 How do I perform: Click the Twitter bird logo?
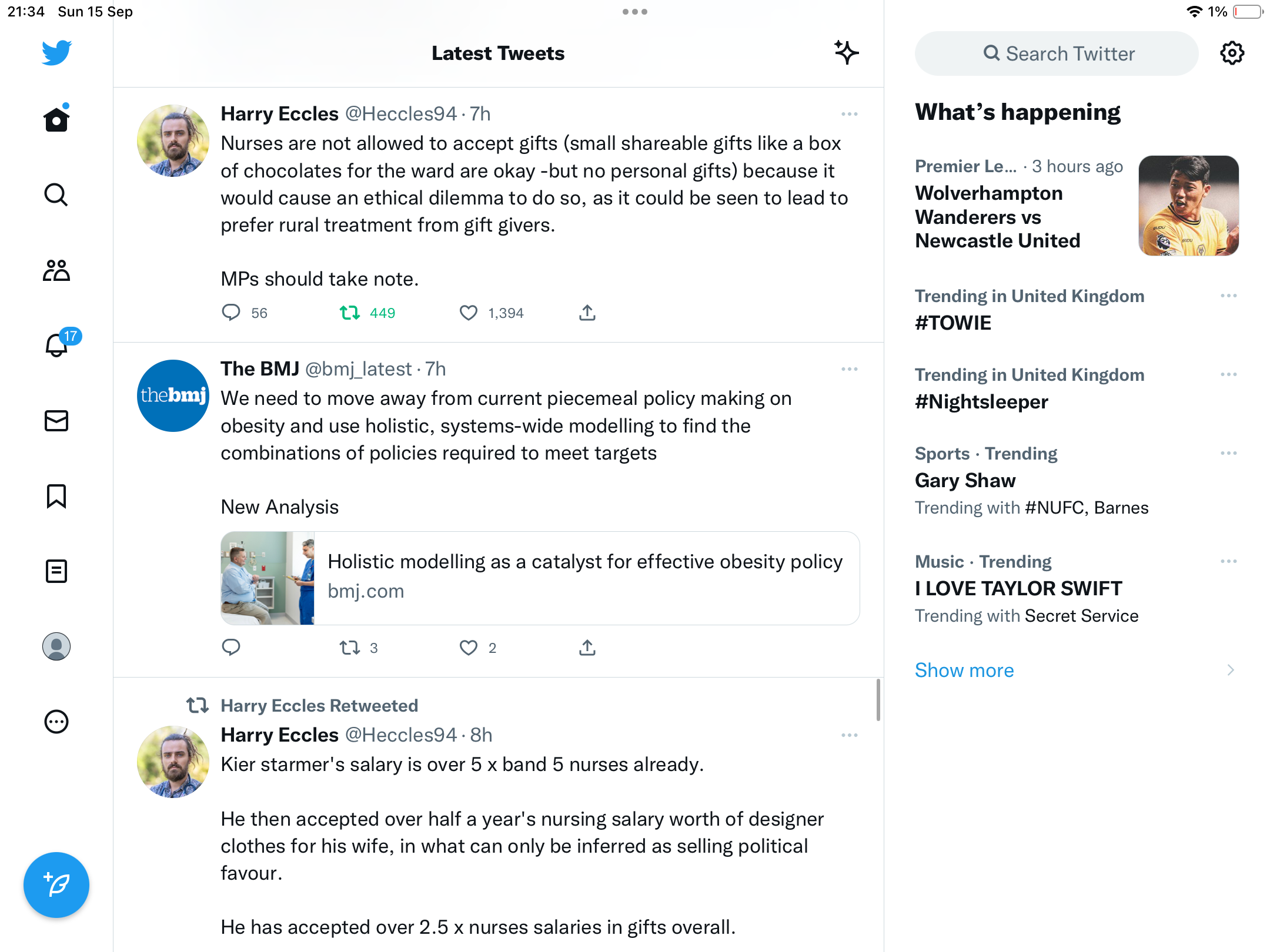(56, 53)
